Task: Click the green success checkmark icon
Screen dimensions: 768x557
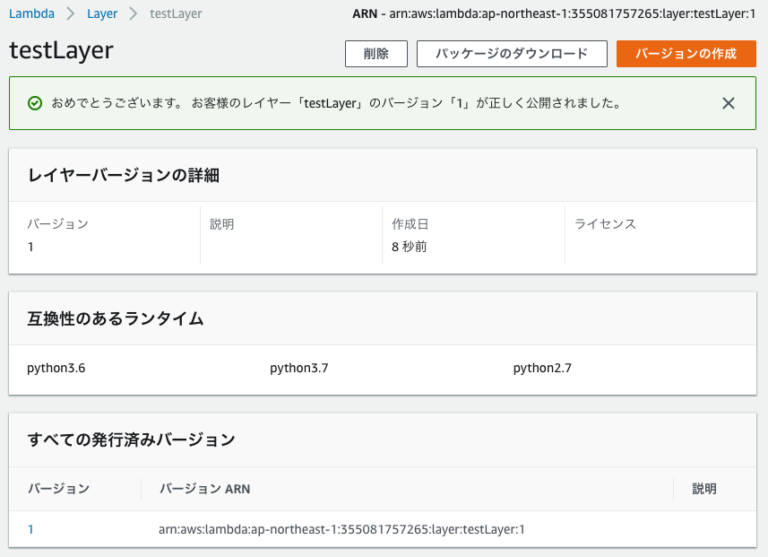Action: pyautogui.click(x=35, y=103)
